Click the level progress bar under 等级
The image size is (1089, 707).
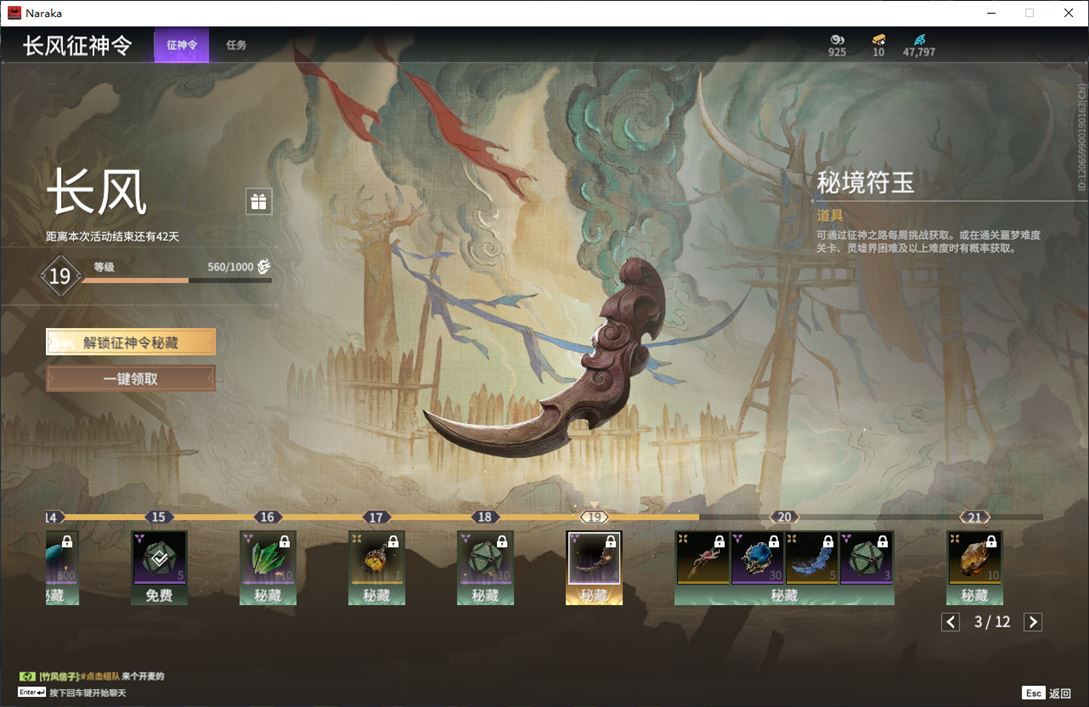[176, 281]
